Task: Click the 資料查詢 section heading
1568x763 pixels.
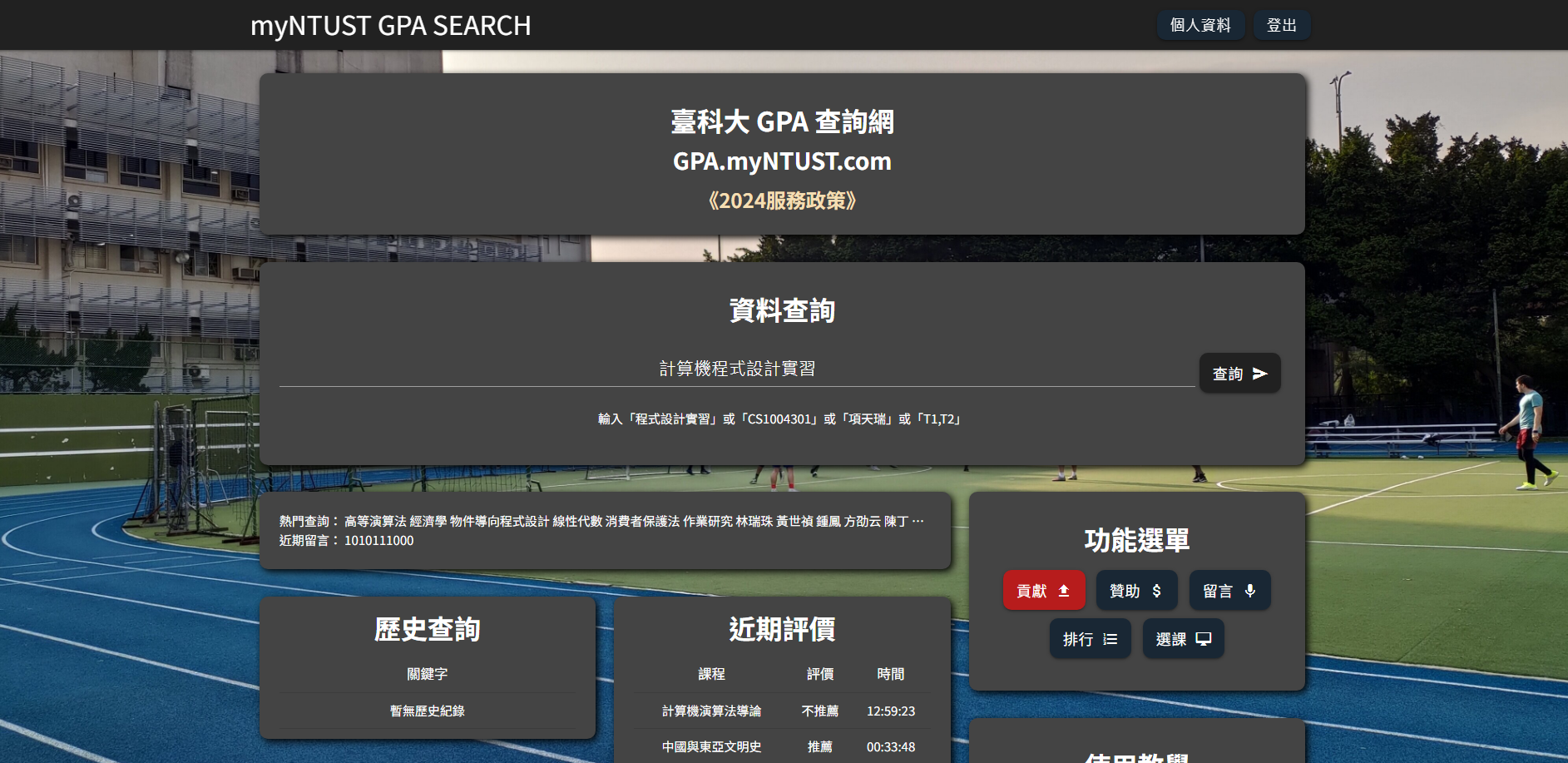Action: pos(782,310)
